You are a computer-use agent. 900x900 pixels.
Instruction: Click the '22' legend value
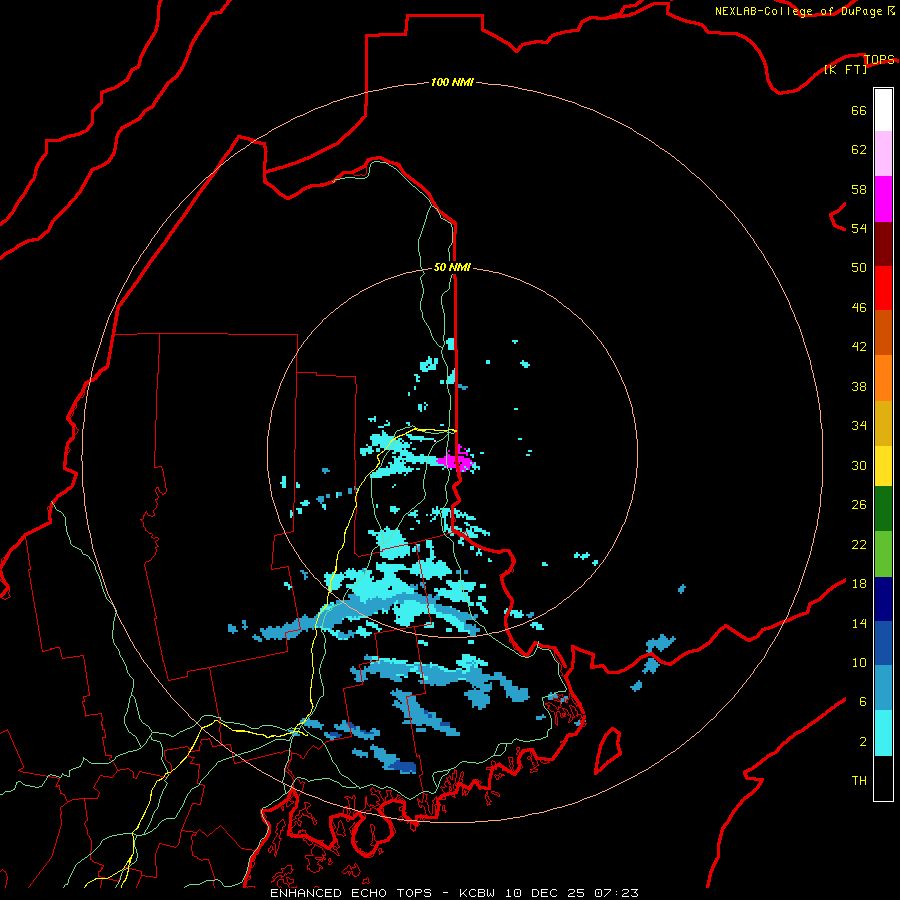click(859, 544)
